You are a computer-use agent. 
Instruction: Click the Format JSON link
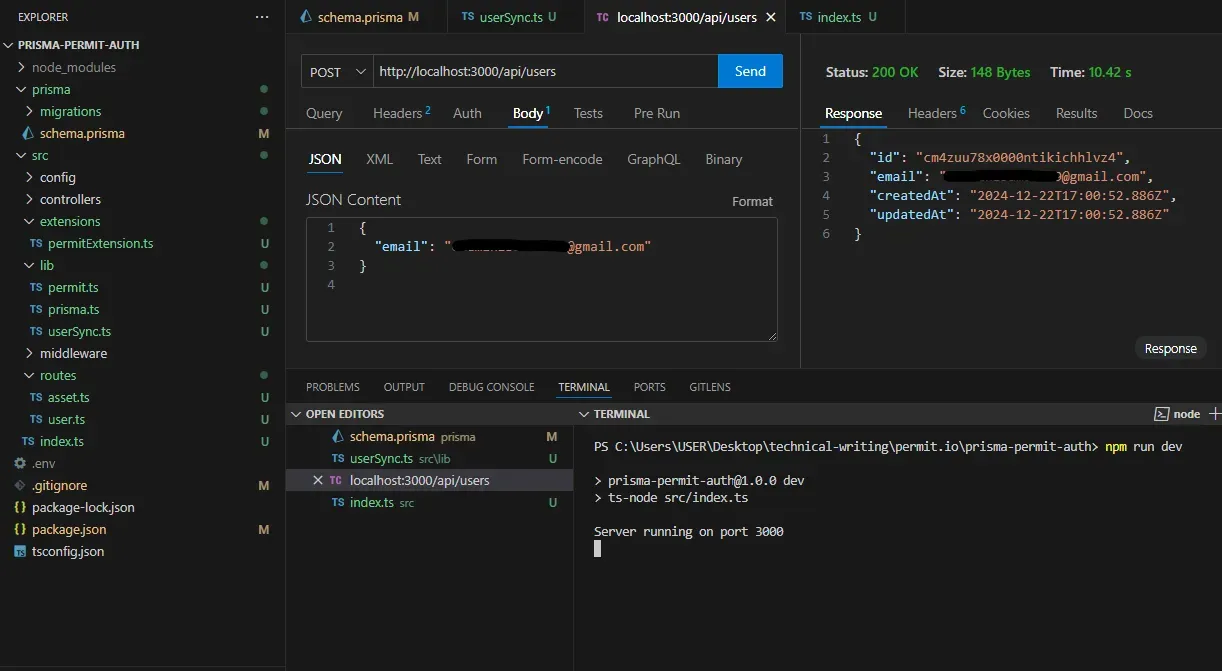click(x=752, y=201)
